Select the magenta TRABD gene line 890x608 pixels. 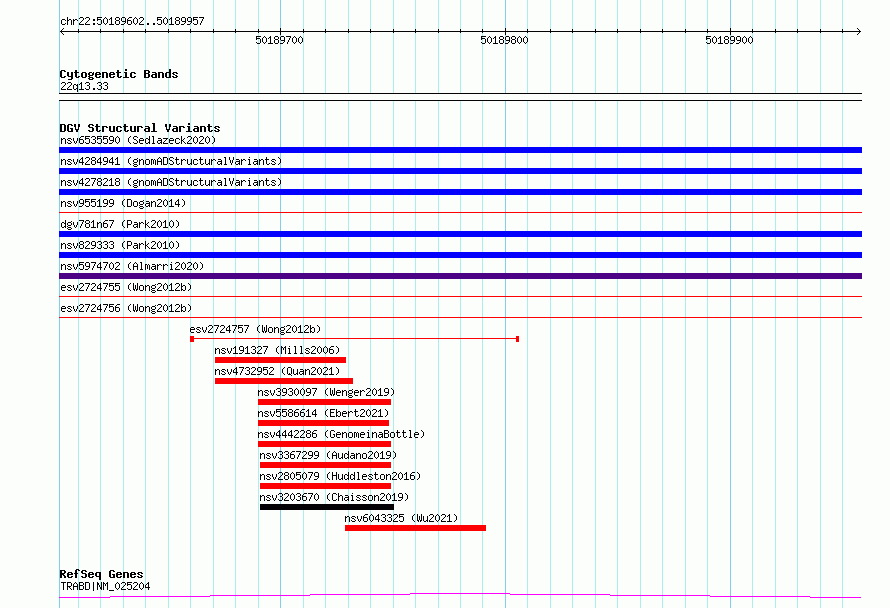coord(460,596)
